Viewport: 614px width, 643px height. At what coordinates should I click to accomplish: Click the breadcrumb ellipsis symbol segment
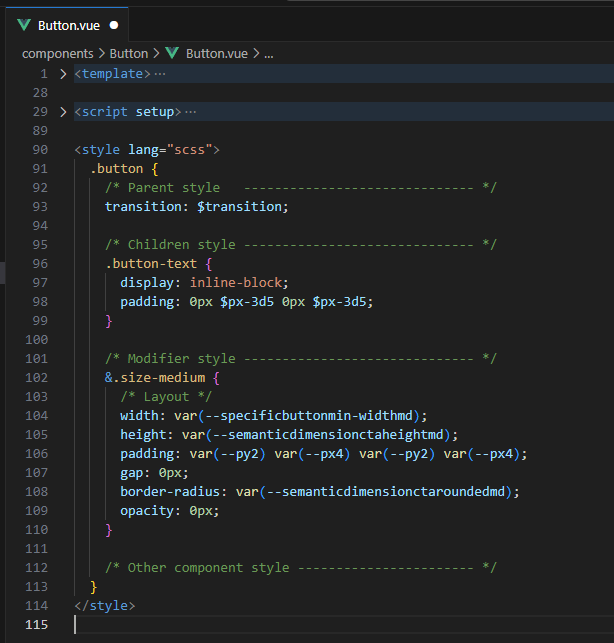tap(269, 54)
